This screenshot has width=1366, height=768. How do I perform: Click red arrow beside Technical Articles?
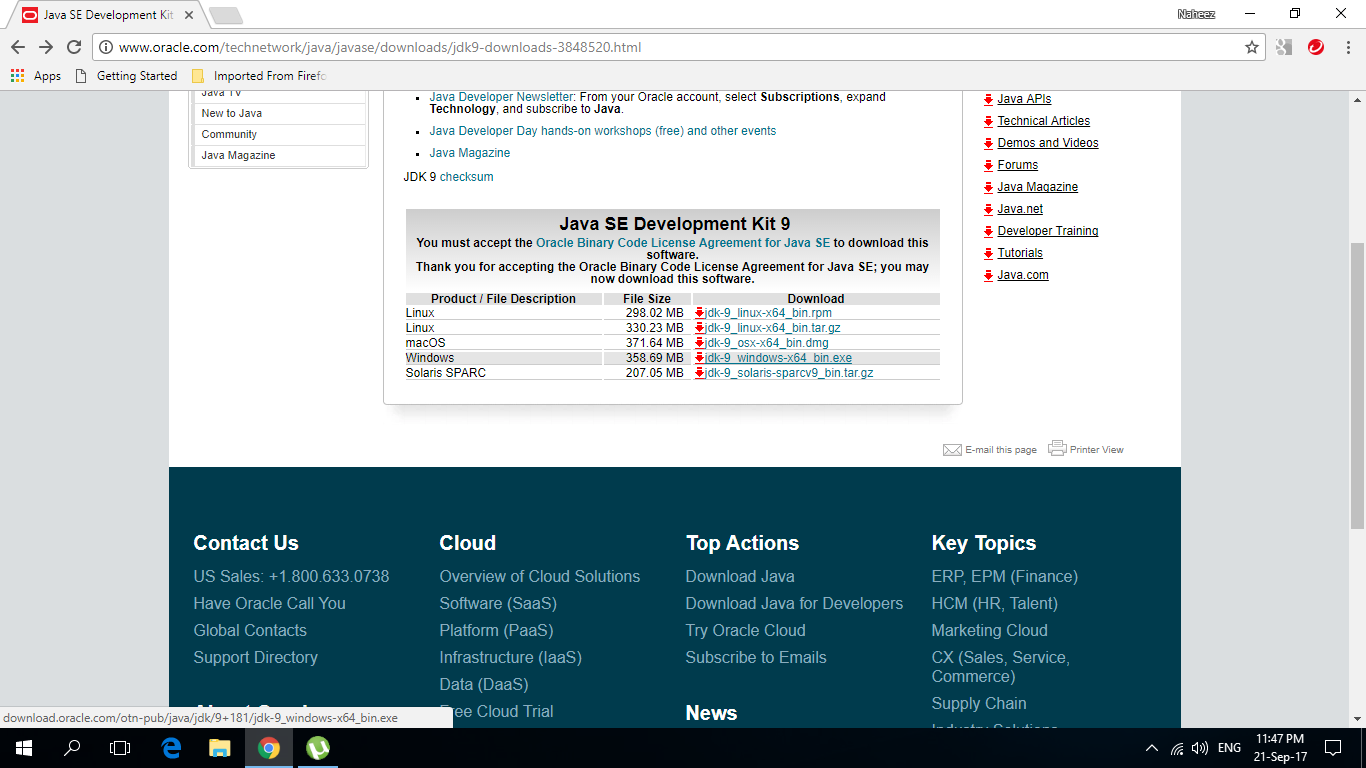(988, 121)
